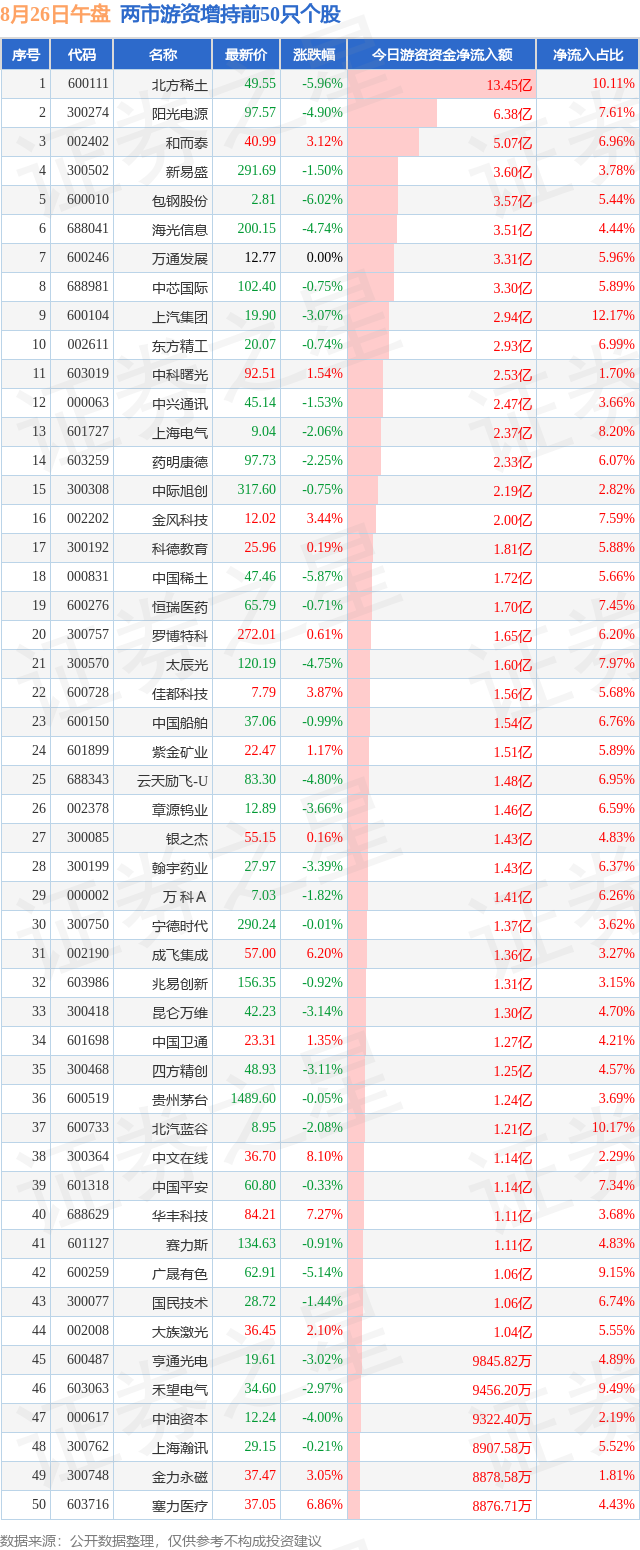Click the title 两市游资增持前50只个股
This screenshot has width=640, height=1550.
point(230,15)
